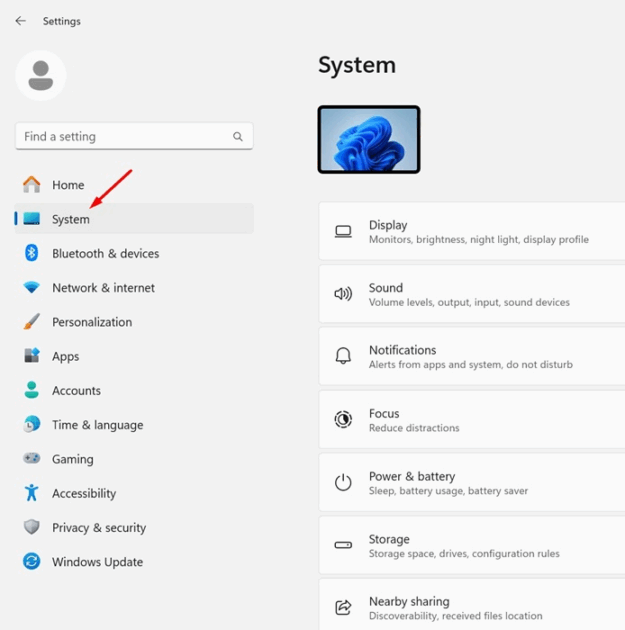The height and width of the screenshot is (630, 625).
Task: Open Privacy & security settings
Action: click(134, 527)
